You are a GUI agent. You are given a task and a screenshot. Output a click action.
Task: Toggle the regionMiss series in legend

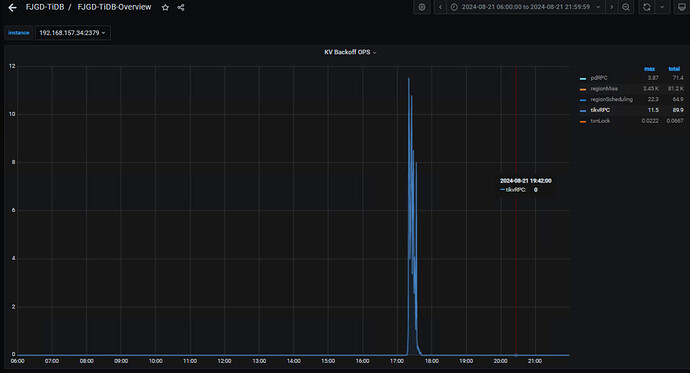tap(604, 88)
